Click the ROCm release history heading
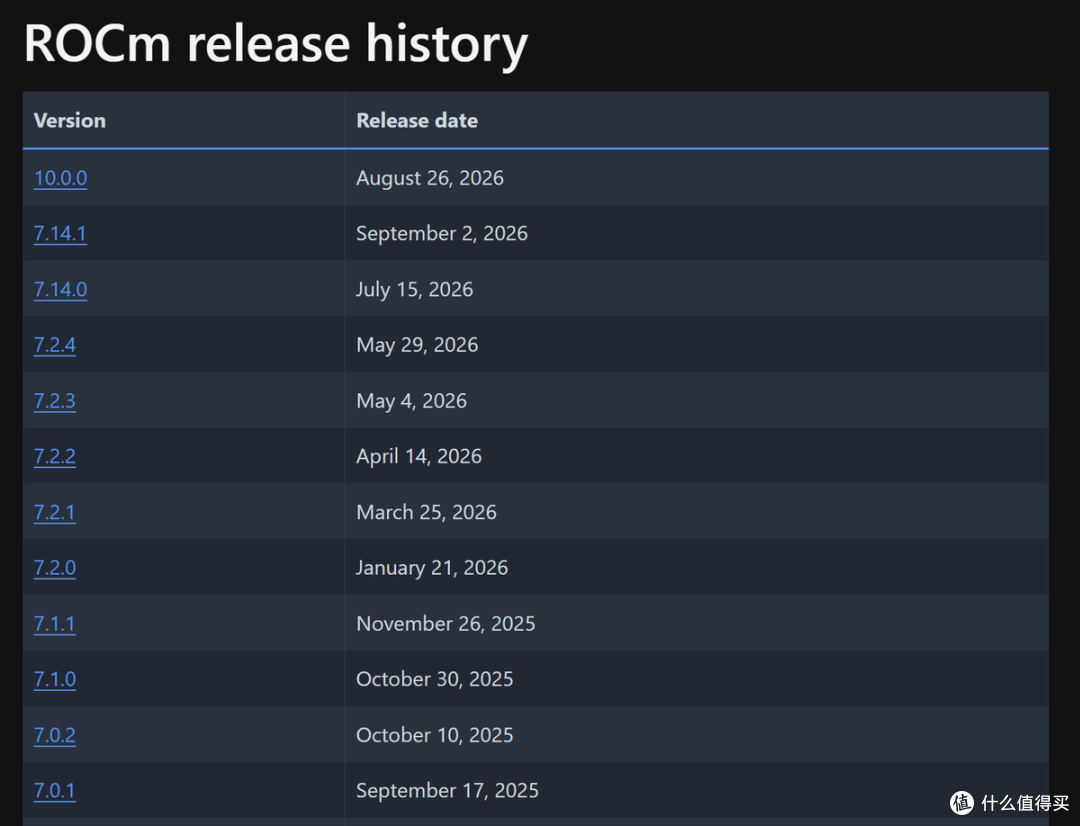1080x826 pixels. [276, 44]
